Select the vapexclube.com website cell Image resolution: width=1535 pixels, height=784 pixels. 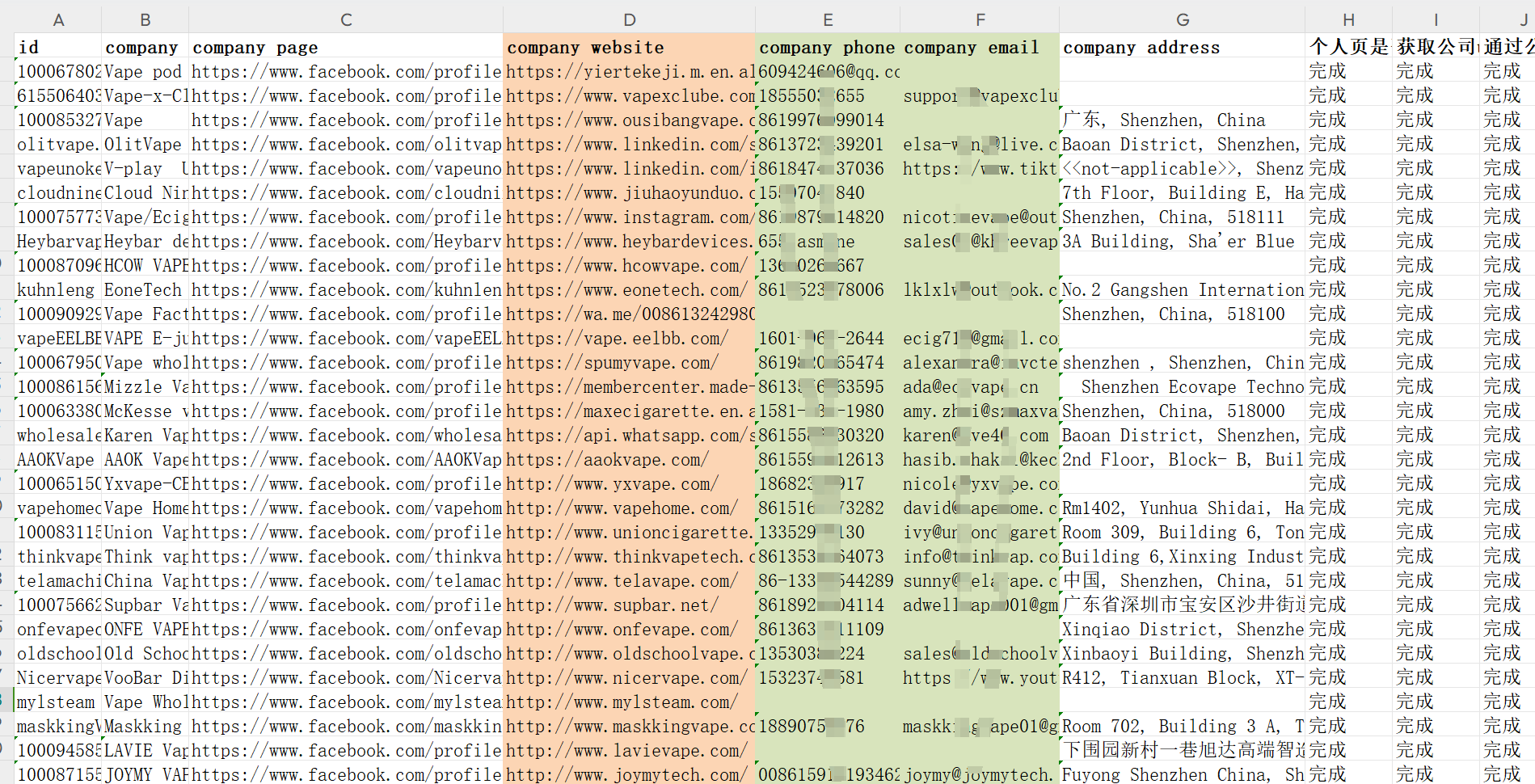630,95
